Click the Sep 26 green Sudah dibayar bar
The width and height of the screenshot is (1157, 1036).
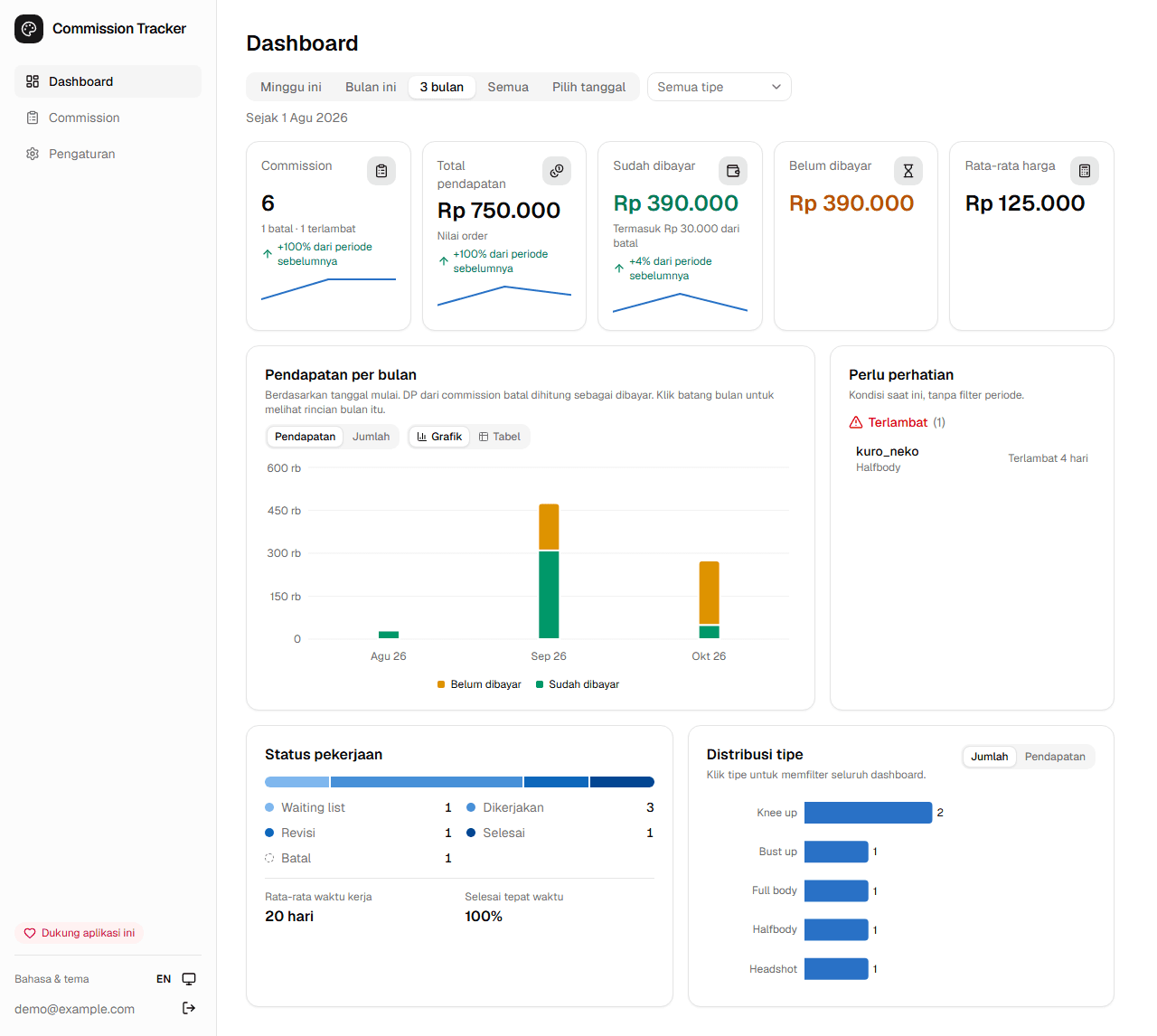click(x=549, y=595)
